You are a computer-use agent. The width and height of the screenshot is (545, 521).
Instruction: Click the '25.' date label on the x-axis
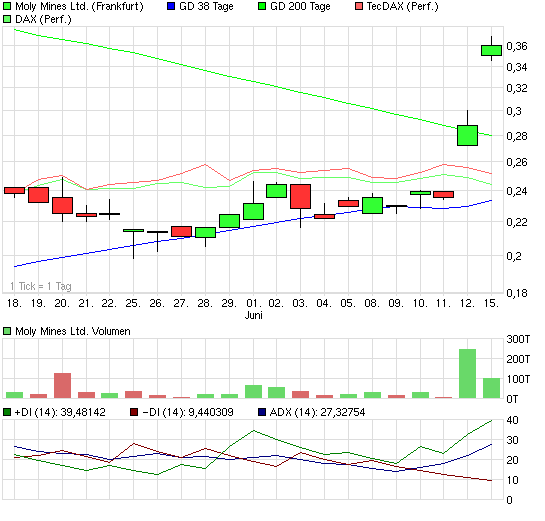[133, 303]
